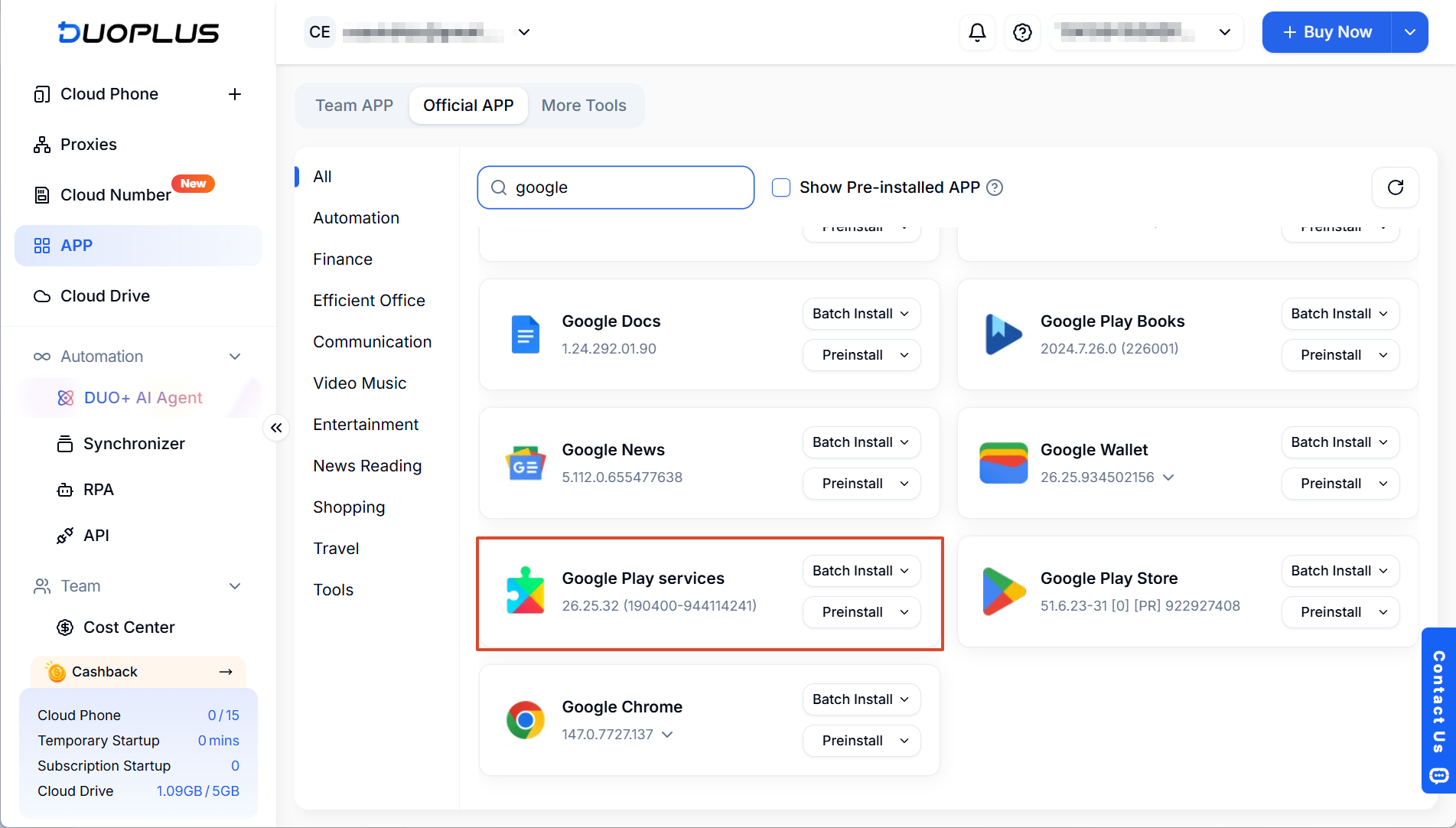The image size is (1456, 828).
Task: Click the search magnifier icon
Action: pyautogui.click(x=499, y=187)
